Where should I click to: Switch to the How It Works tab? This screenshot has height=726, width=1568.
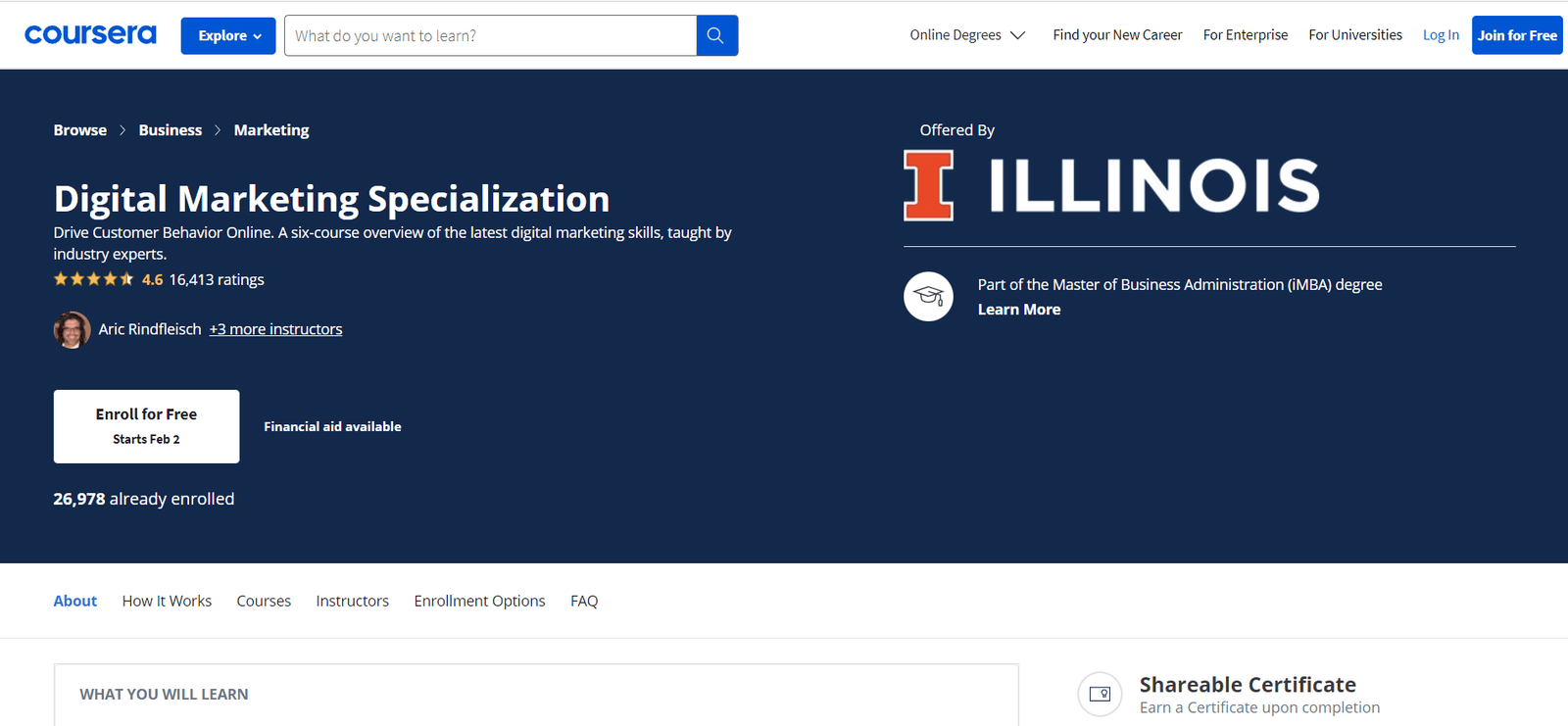[x=167, y=601]
